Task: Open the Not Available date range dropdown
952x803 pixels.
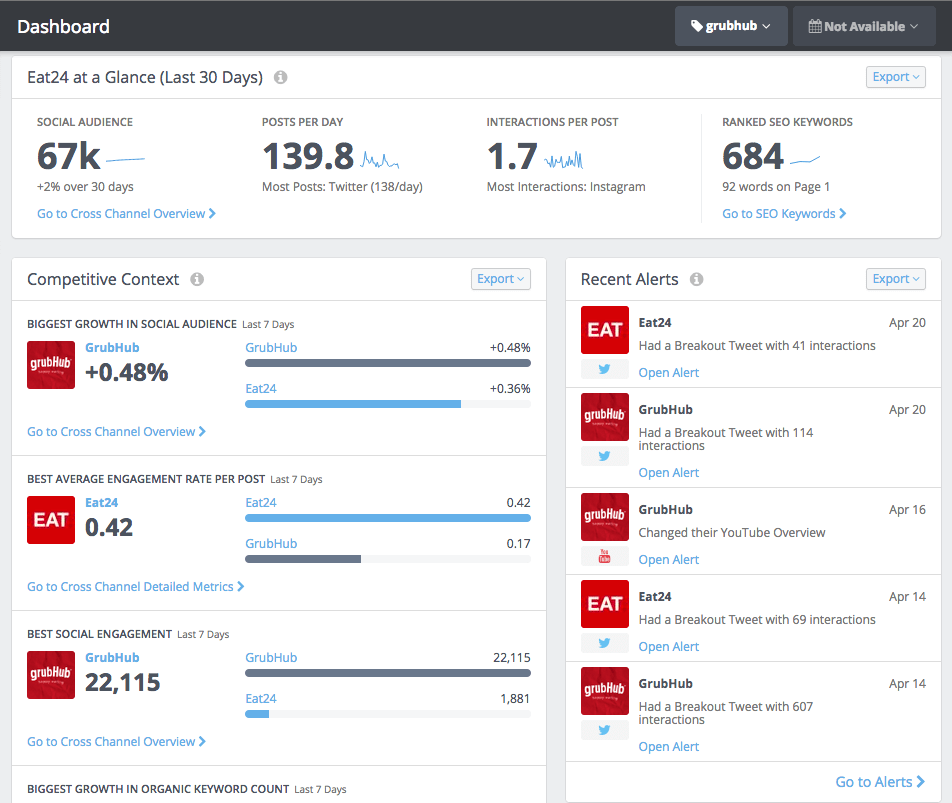Action: (863, 26)
